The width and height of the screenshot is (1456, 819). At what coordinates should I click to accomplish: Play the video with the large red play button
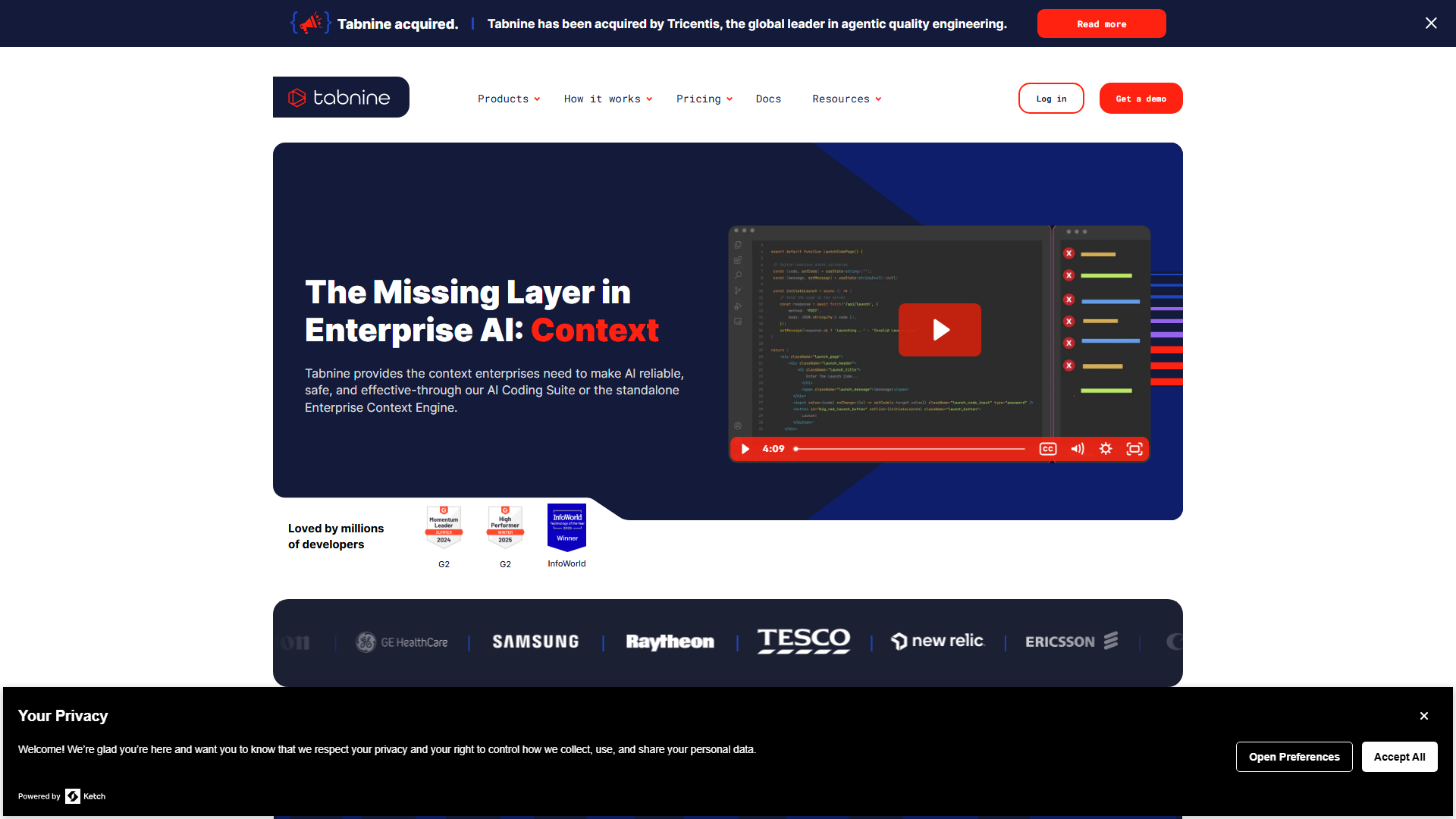click(x=940, y=330)
